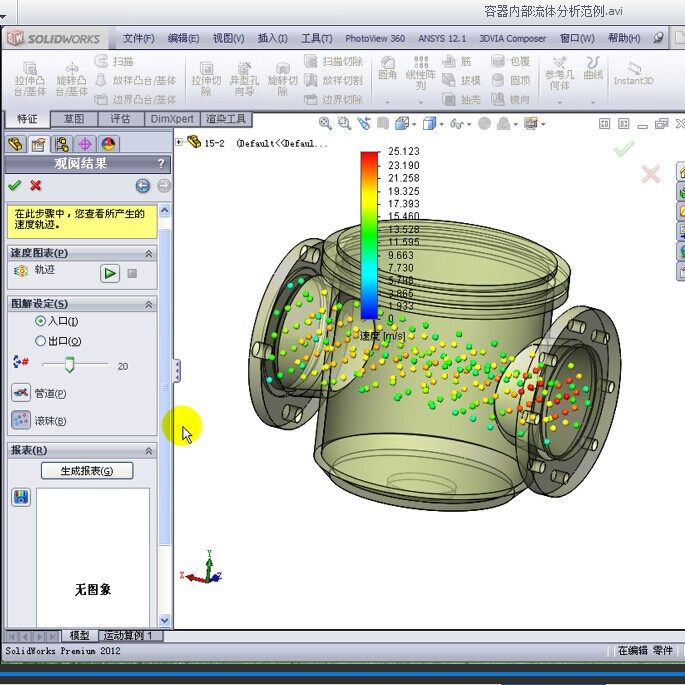The image size is (685, 685).
Task: Expand the 15-2 model tree node
Action: point(179,142)
